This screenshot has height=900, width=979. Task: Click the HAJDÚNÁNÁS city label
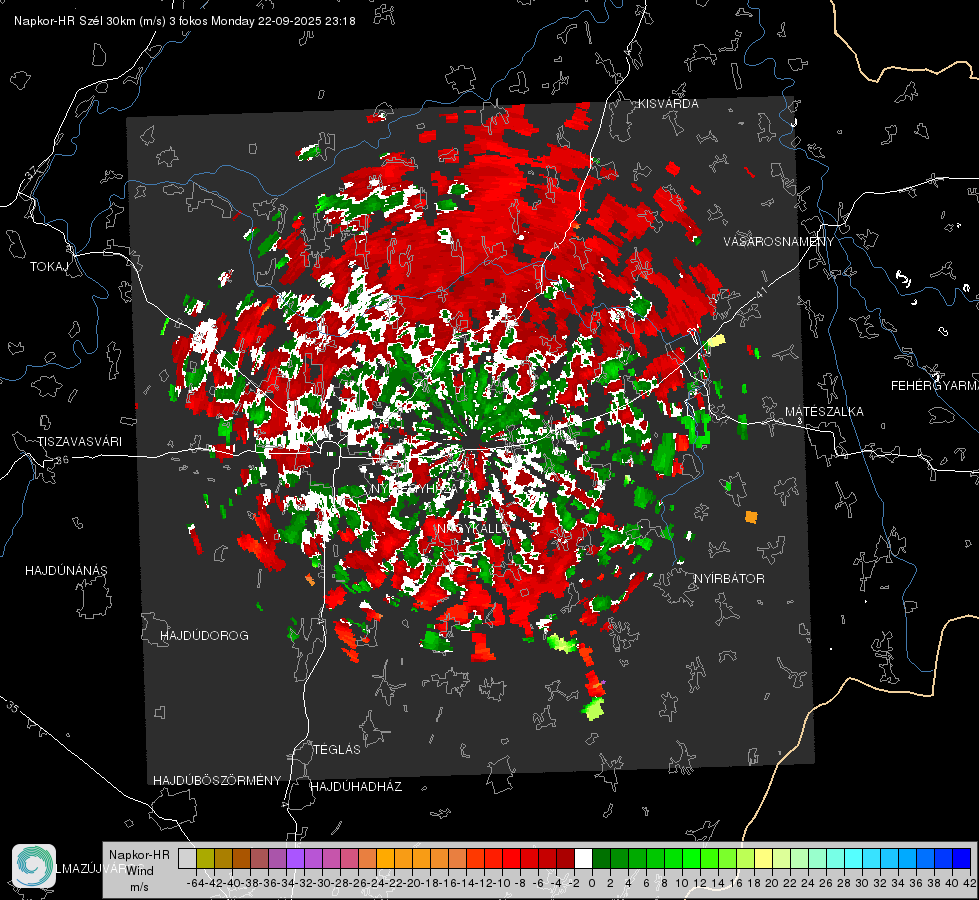tap(66, 570)
